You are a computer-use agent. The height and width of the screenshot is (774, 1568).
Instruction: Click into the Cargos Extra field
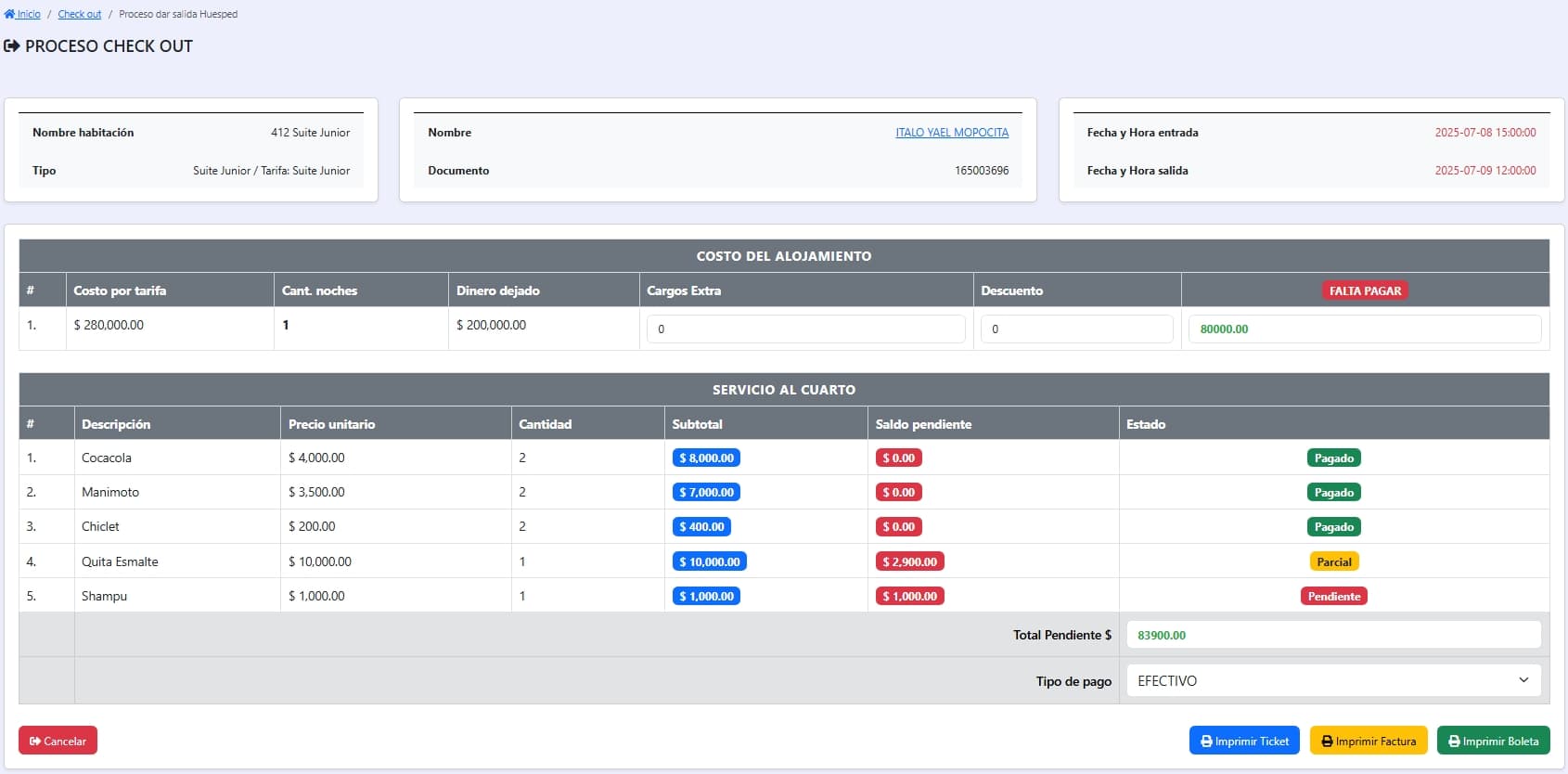(805, 329)
